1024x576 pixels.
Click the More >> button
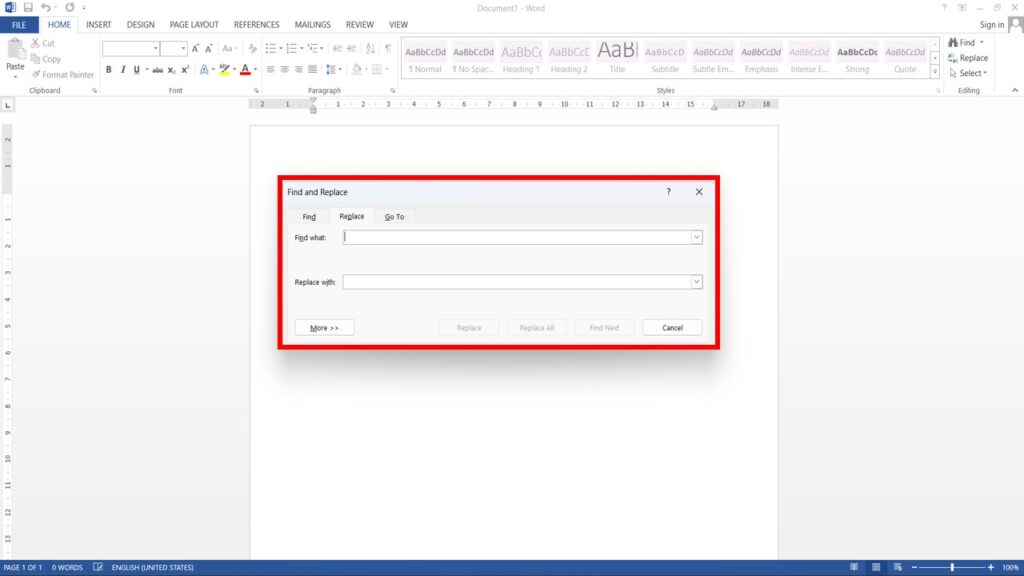[x=325, y=328]
